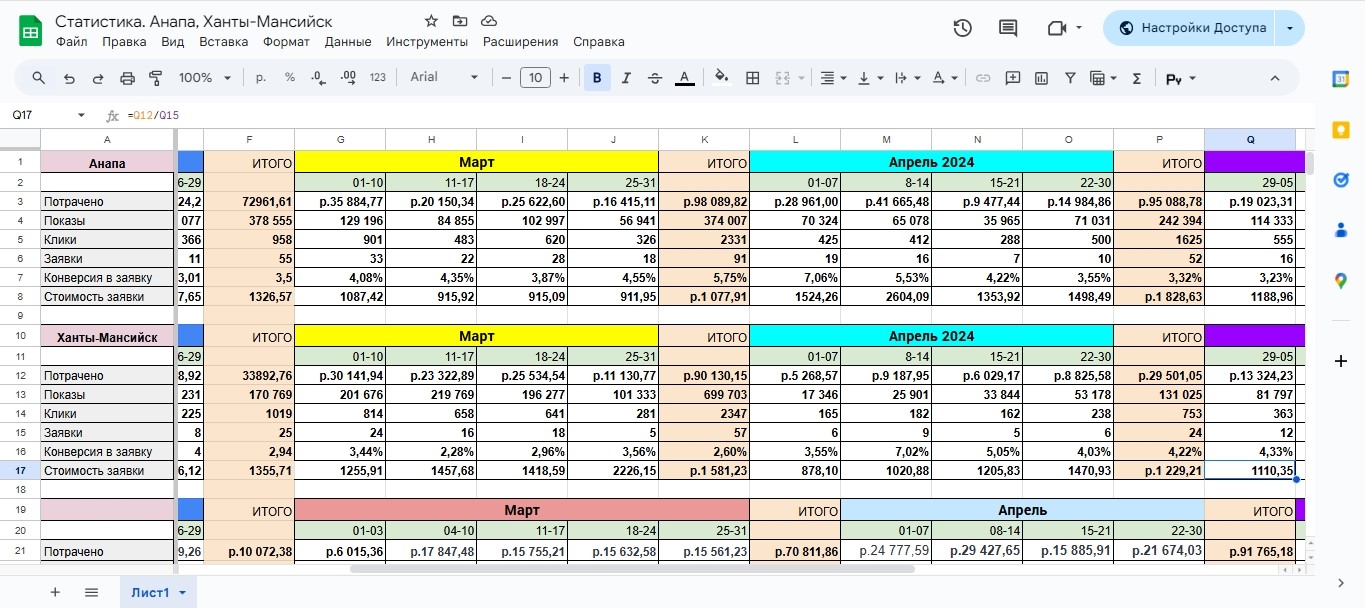The height and width of the screenshot is (608, 1365).
Task: Show comments panel icon in header
Action: (x=1008, y=28)
